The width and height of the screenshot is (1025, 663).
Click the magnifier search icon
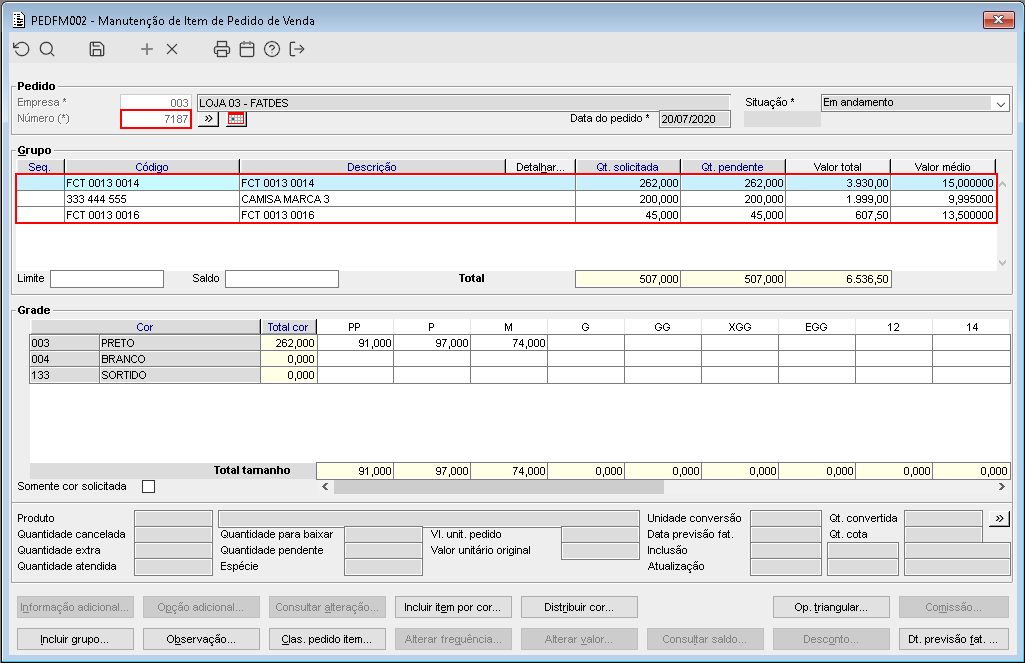click(47, 49)
